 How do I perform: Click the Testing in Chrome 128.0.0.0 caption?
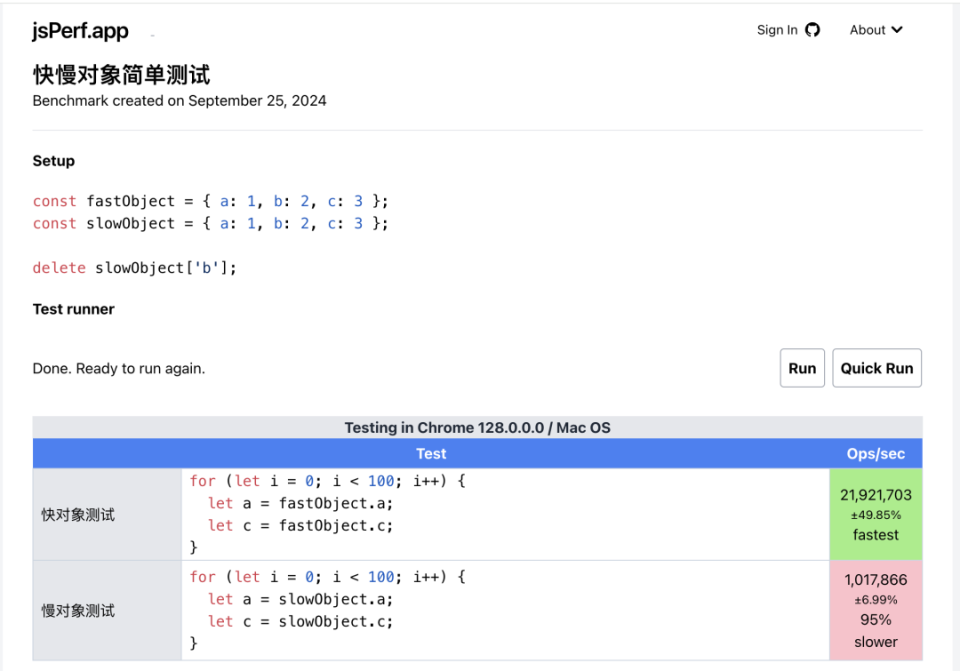tap(477, 428)
